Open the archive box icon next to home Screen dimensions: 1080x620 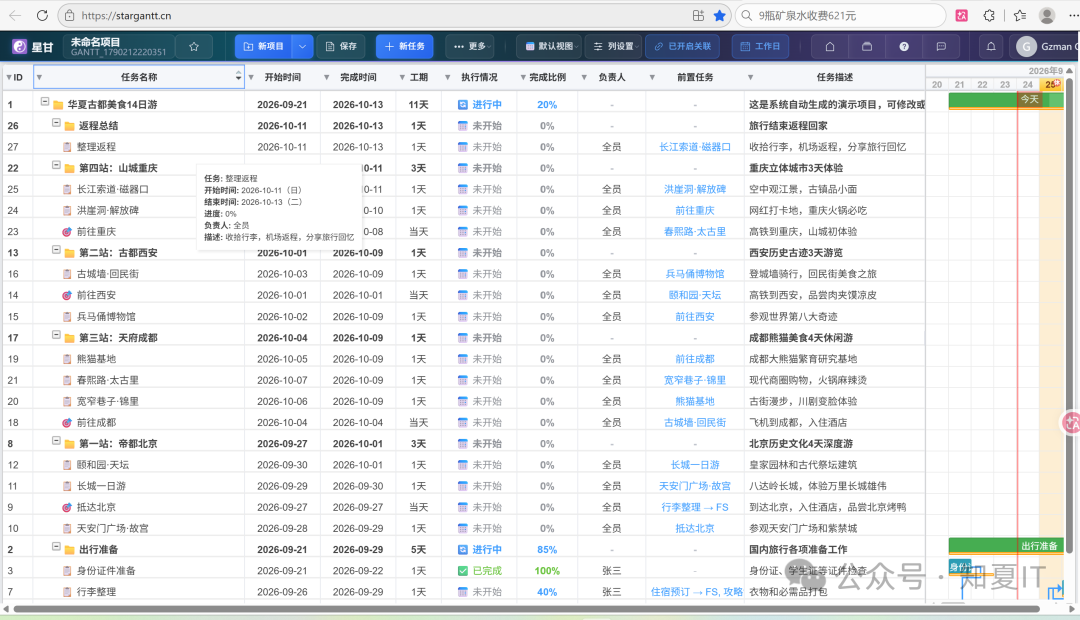(867, 46)
